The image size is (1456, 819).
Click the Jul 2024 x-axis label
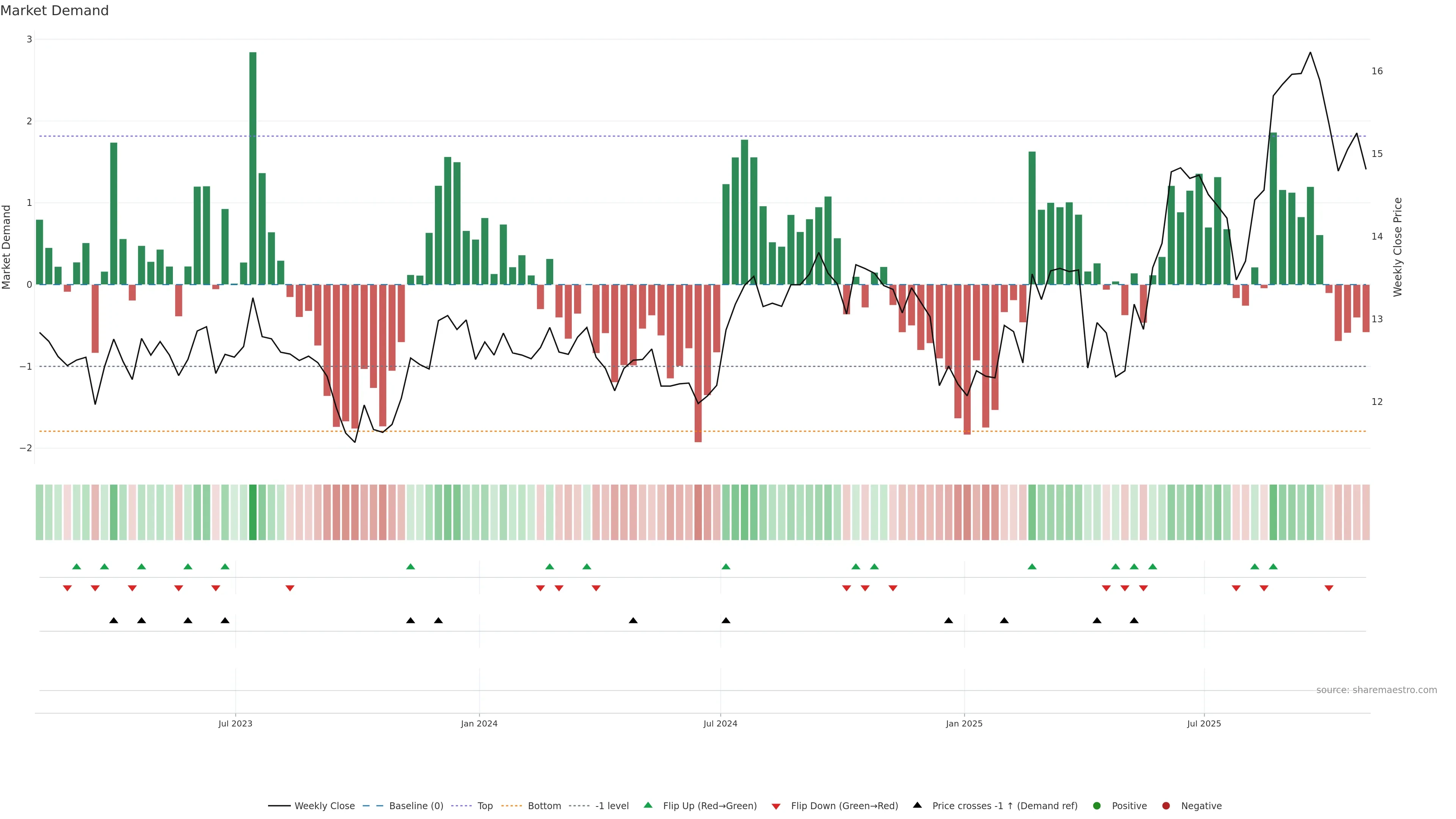coord(720,723)
